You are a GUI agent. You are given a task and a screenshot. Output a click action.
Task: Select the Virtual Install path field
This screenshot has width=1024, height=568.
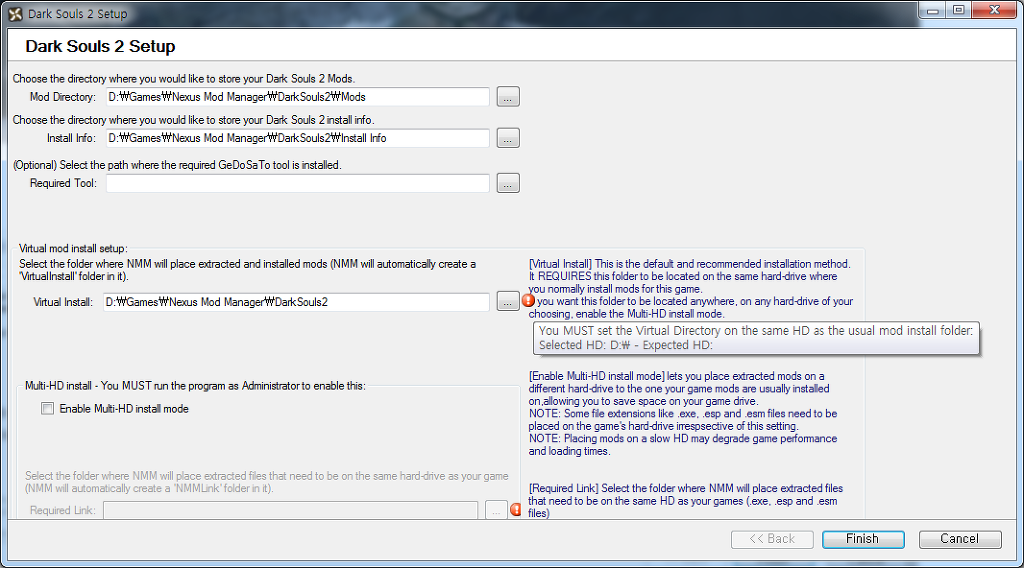click(x=297, y=301)
